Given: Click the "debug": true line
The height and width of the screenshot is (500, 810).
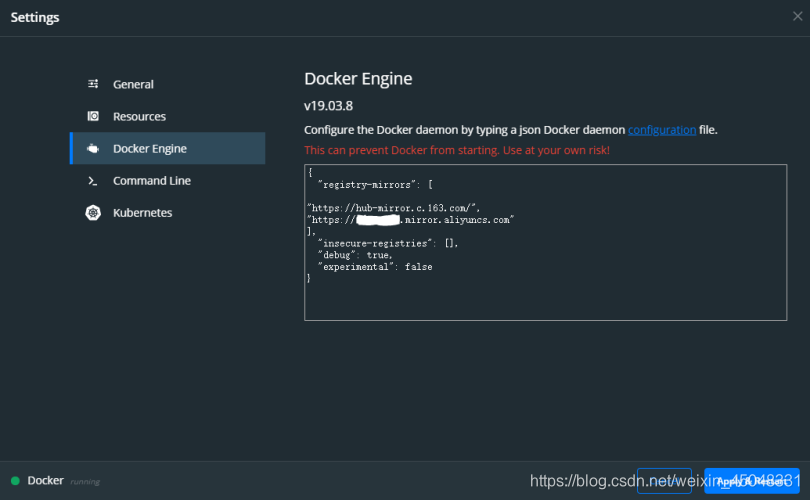Looking at the screenshot, I should click(x=355, y=255).
